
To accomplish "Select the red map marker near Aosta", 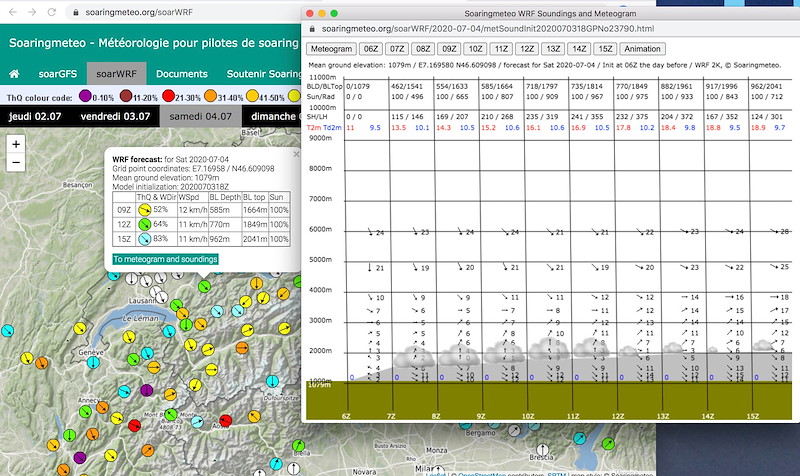I will [226, 420].
